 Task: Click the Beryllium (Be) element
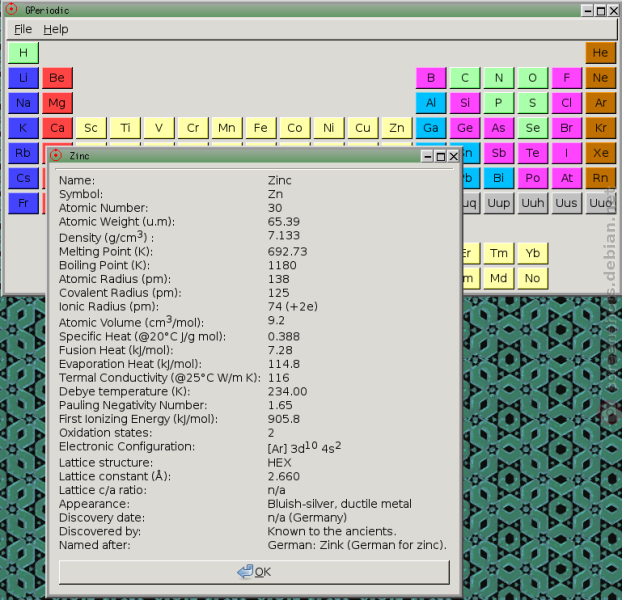[57, 78]
